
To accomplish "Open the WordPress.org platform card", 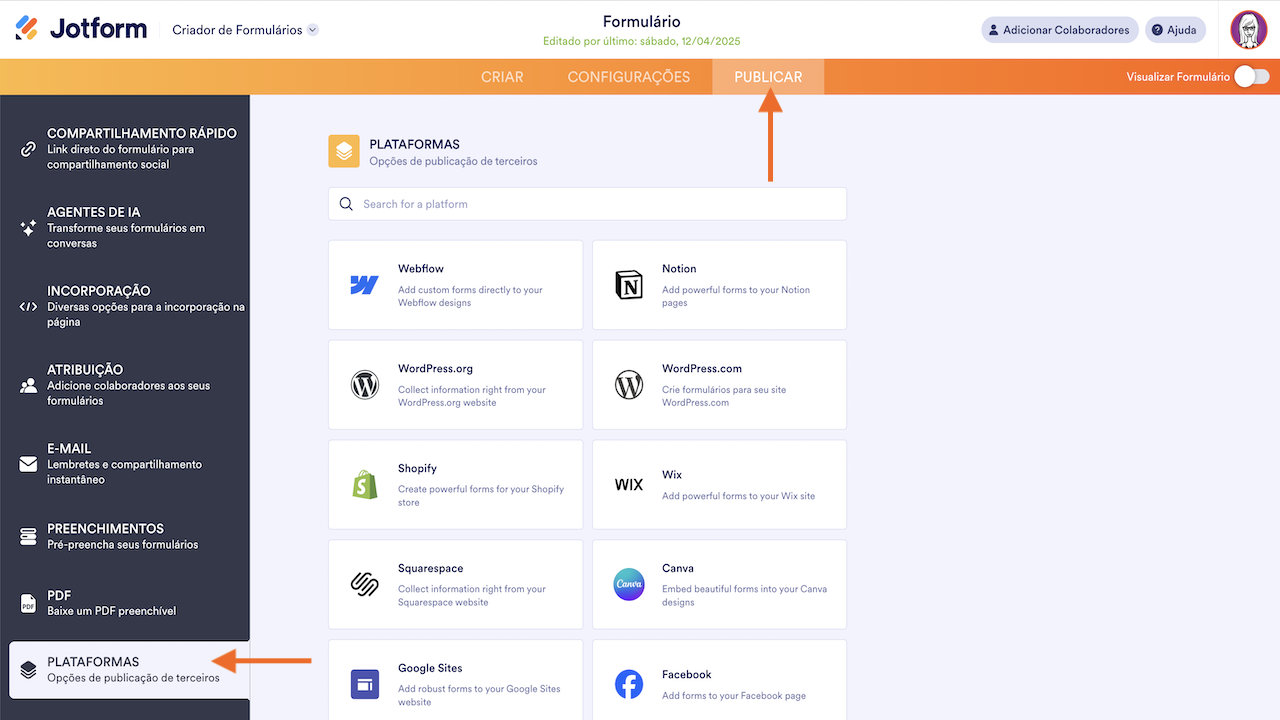I will tap(455, 385).
